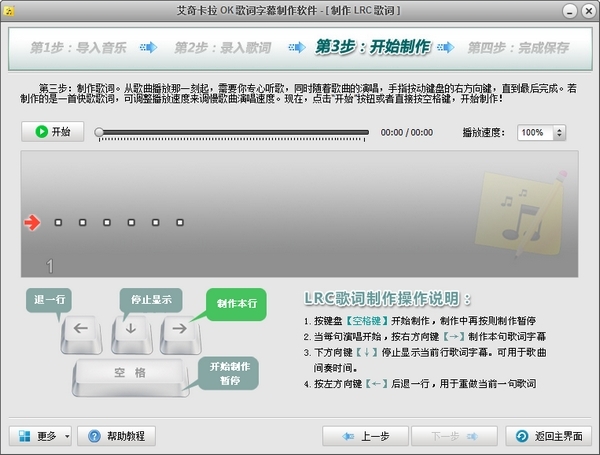Image resolution: width=600 pixels, height=455 pixels.
Task: Open the 帮助教程 help tutorial
Action: tap(117, 436)
